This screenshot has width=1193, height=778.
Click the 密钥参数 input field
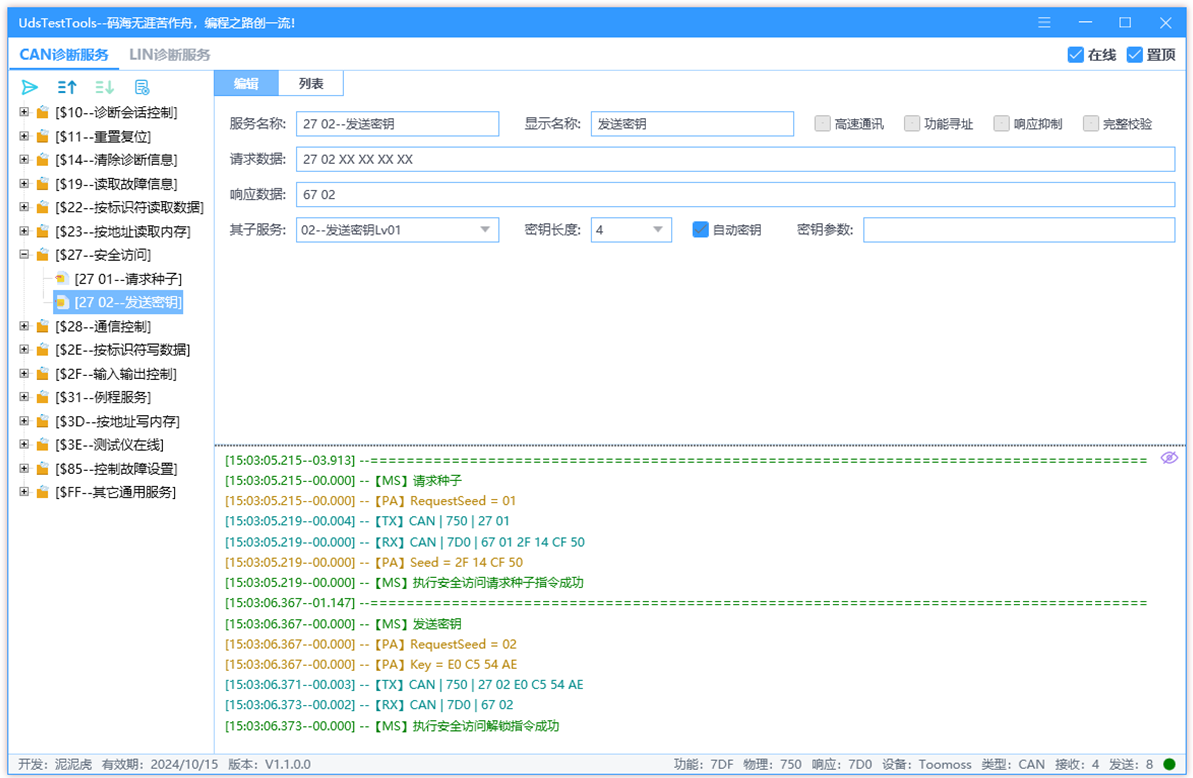1019,230
